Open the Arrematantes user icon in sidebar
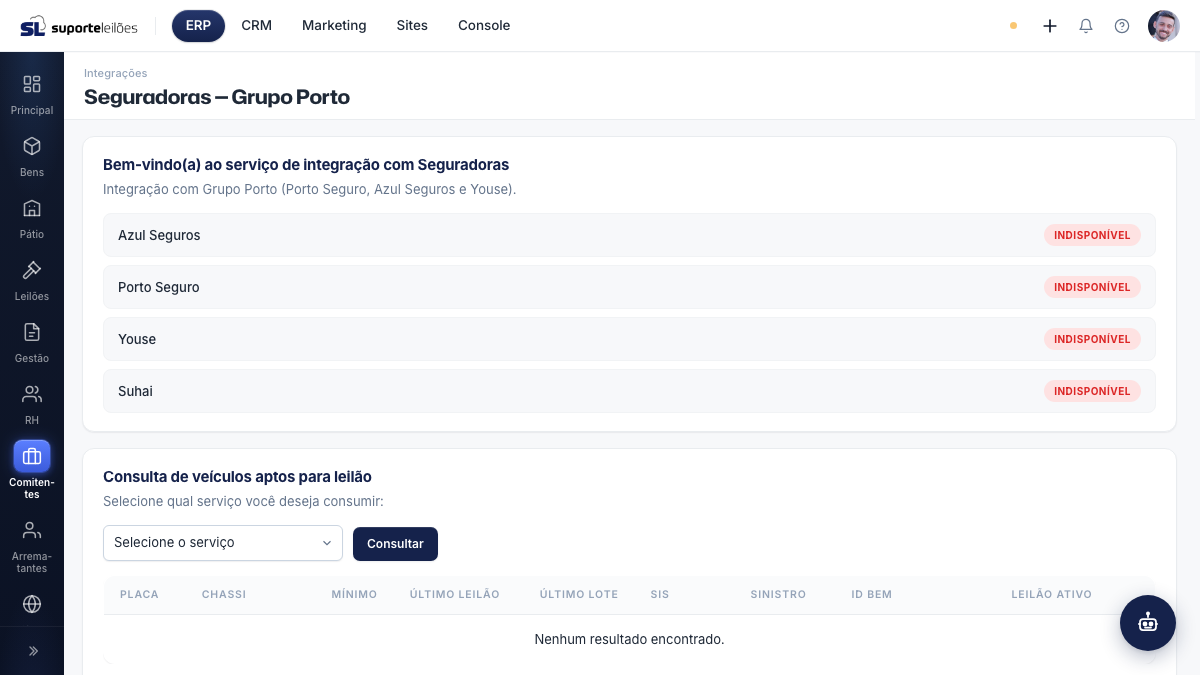The height and width of the screenshot is (675, 1200). pos(32,530)
